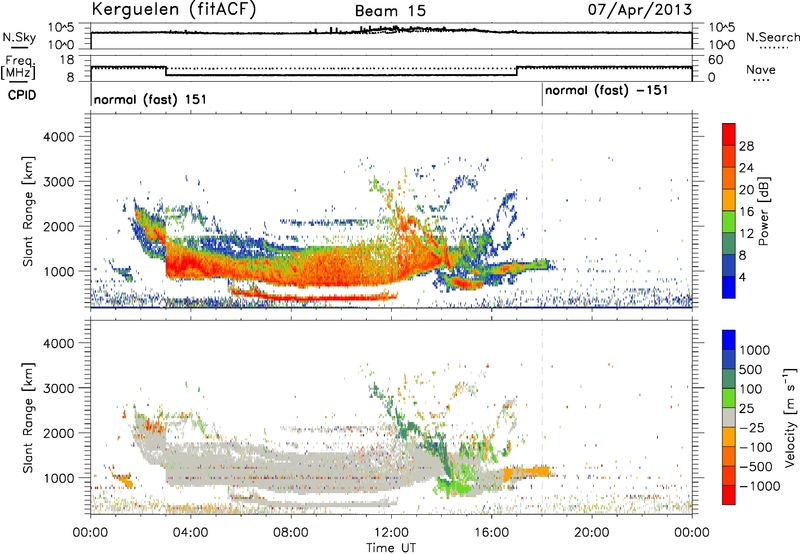Click the "20" Power colorbar label

746,190
